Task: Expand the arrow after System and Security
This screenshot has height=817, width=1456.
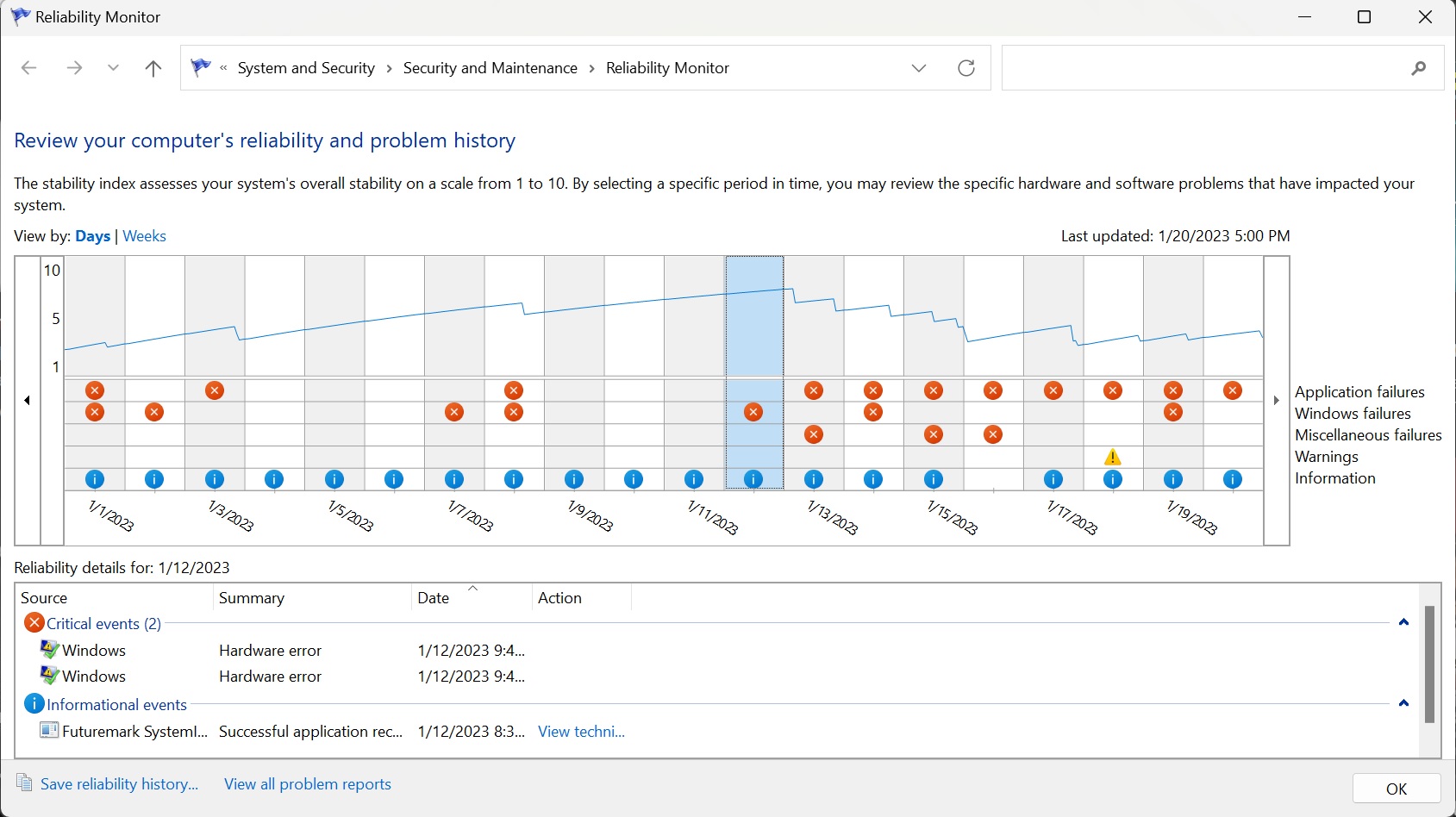Action: click(390, 68)
